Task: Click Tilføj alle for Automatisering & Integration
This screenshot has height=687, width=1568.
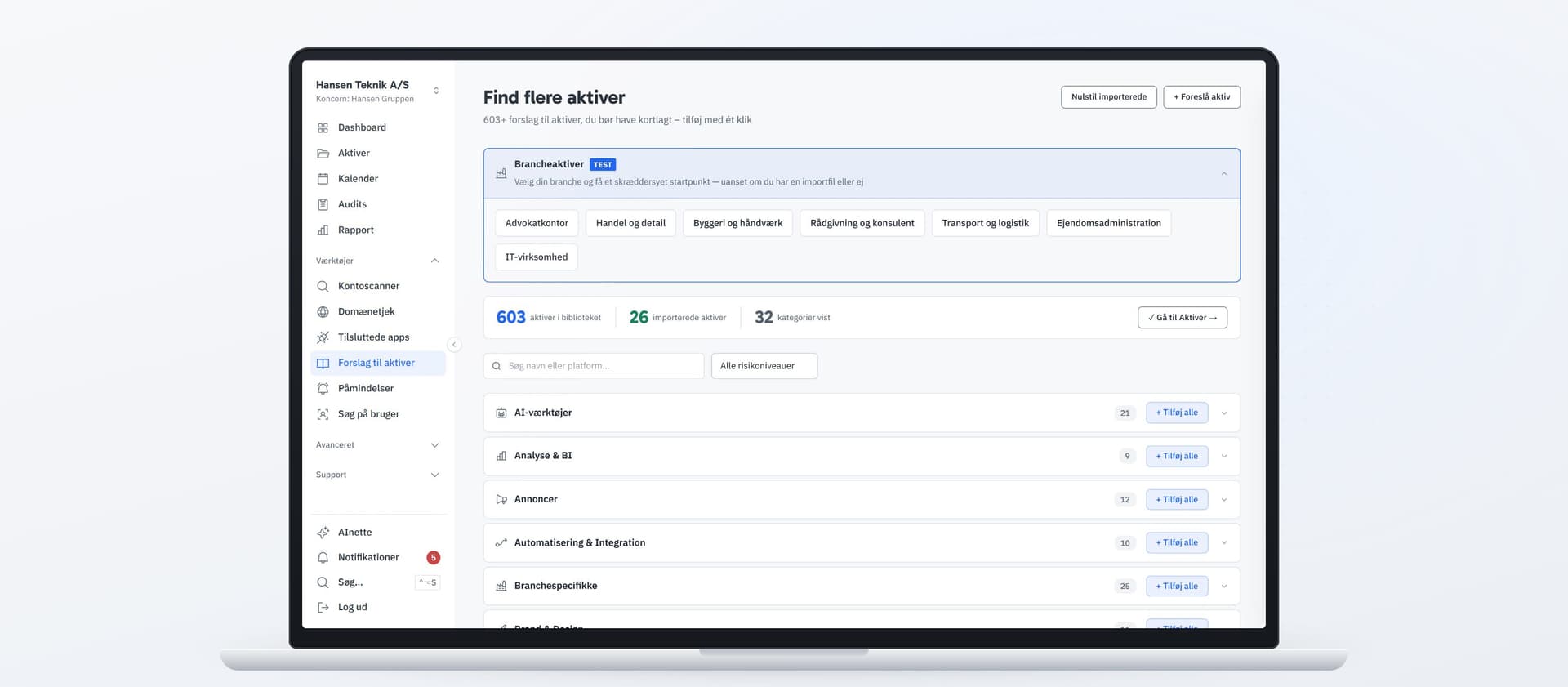Action: tap(1176, 543)
